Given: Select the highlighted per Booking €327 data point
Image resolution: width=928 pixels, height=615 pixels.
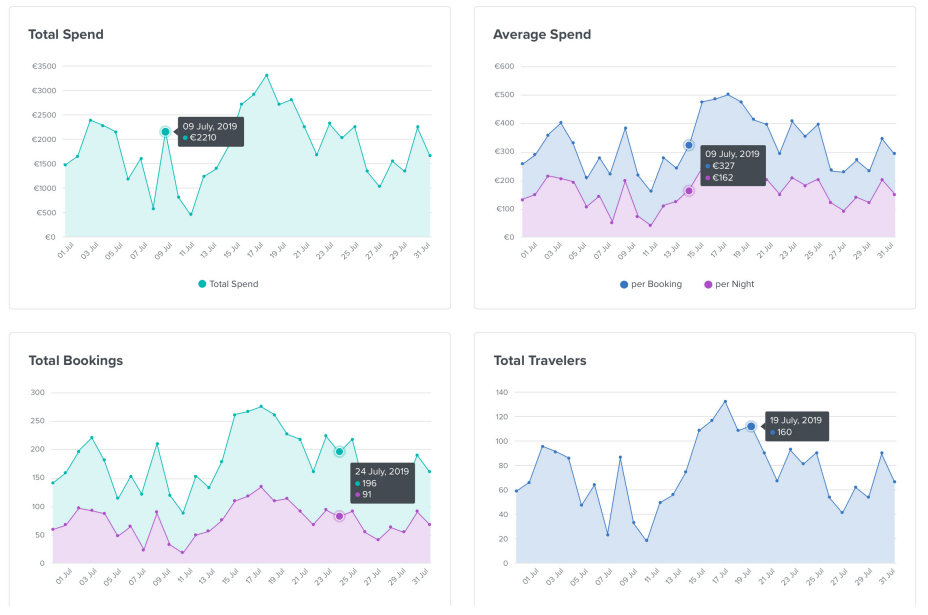Looking at the screenshot, I should [x=689, y=145].
